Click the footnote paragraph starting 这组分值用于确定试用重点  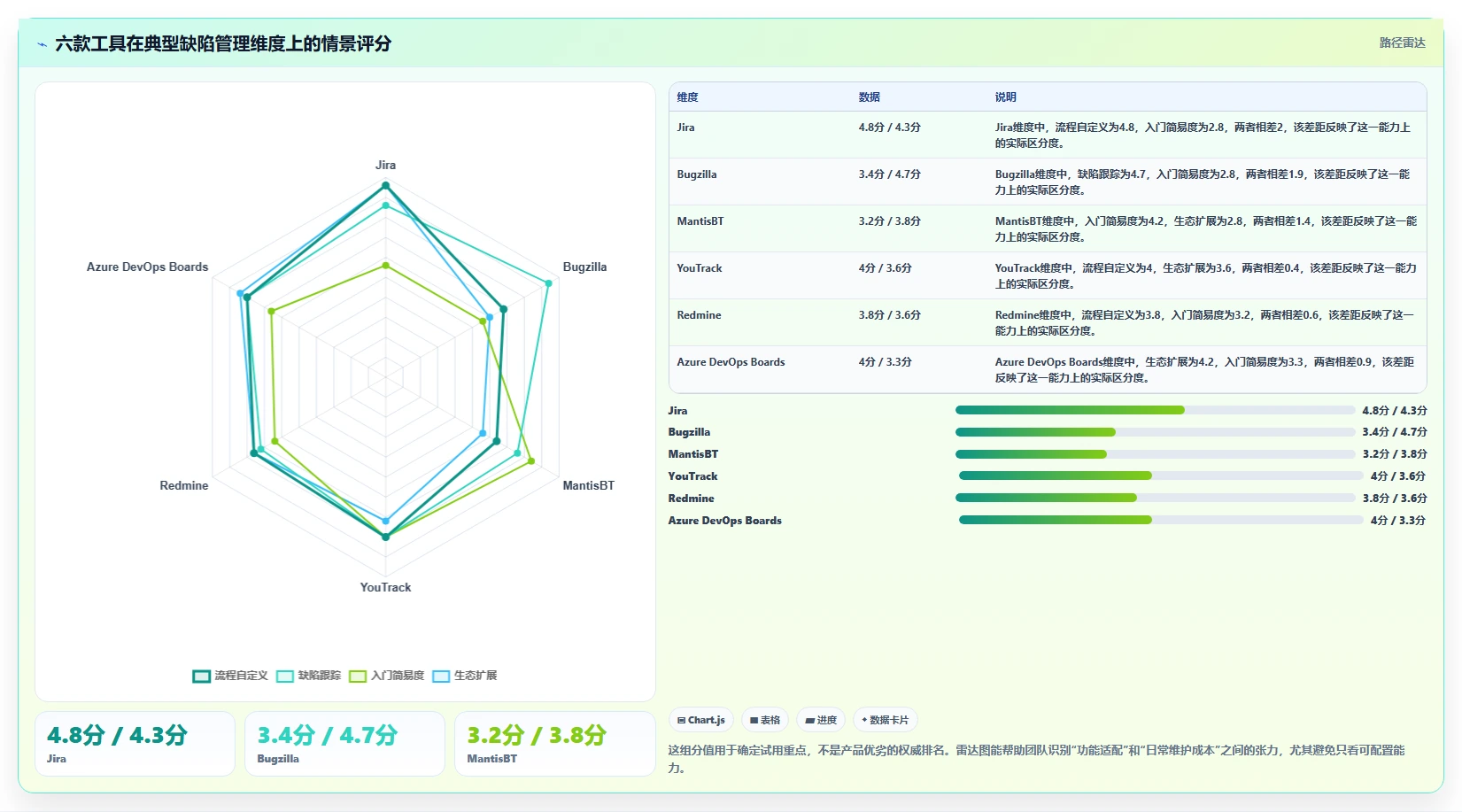pos(1036,759)
